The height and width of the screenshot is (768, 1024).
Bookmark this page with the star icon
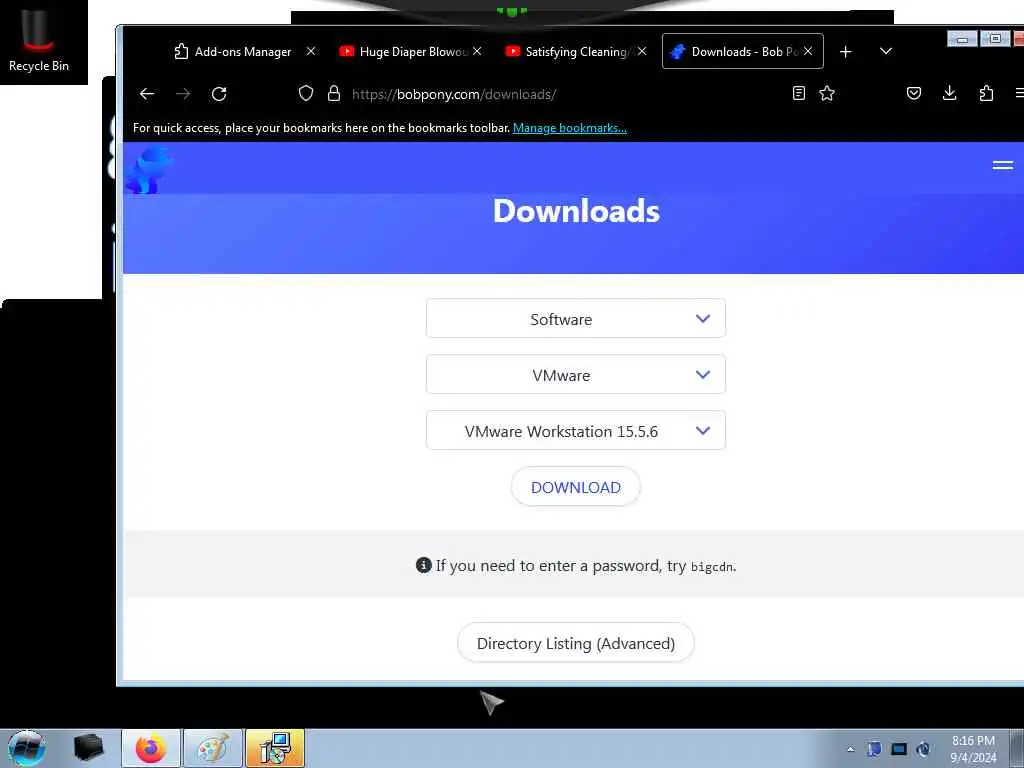point(827,93)
